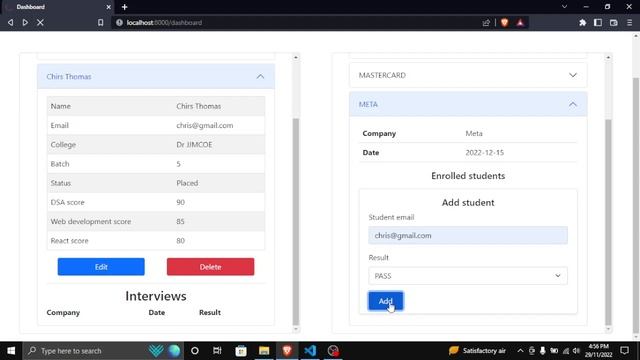Click the microphone tray icon
The height and width of the screenshot is (360, 640).
coord(542,351)
